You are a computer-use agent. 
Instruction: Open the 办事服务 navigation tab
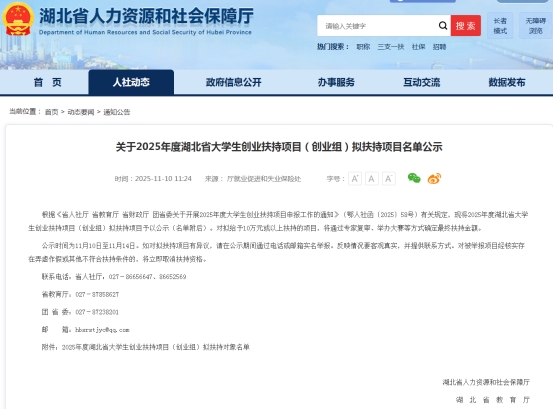tap(336, 83)
